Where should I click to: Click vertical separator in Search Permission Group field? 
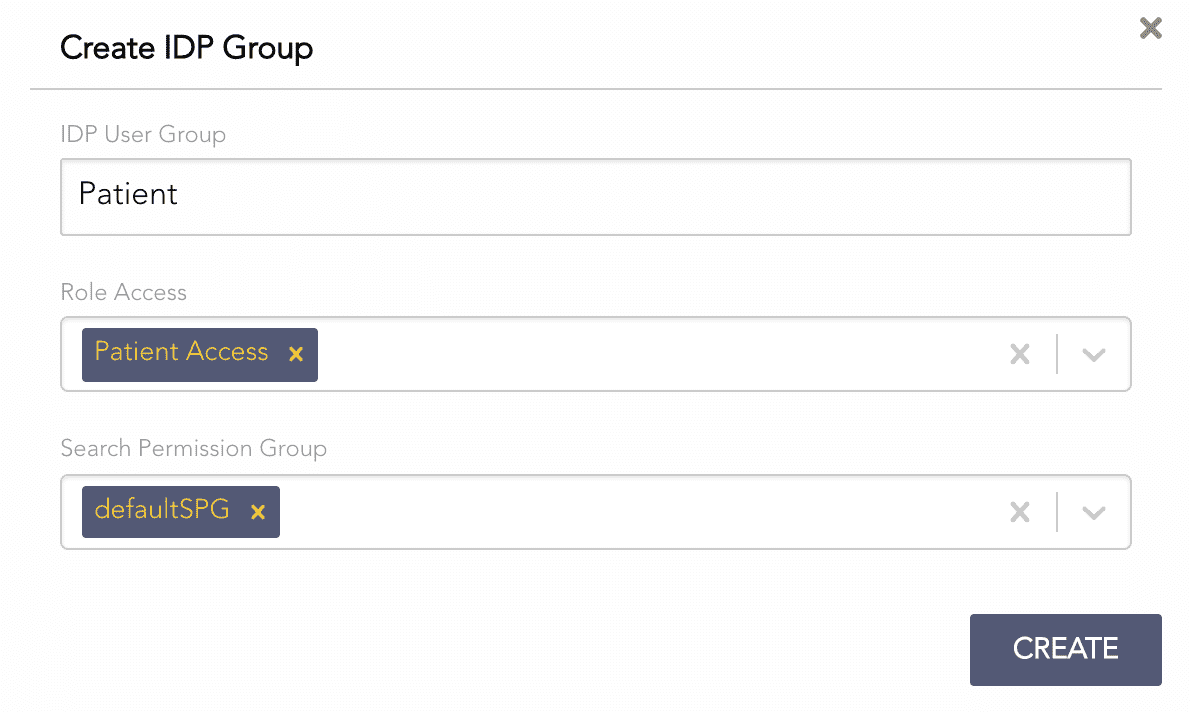click(1057, 512)
